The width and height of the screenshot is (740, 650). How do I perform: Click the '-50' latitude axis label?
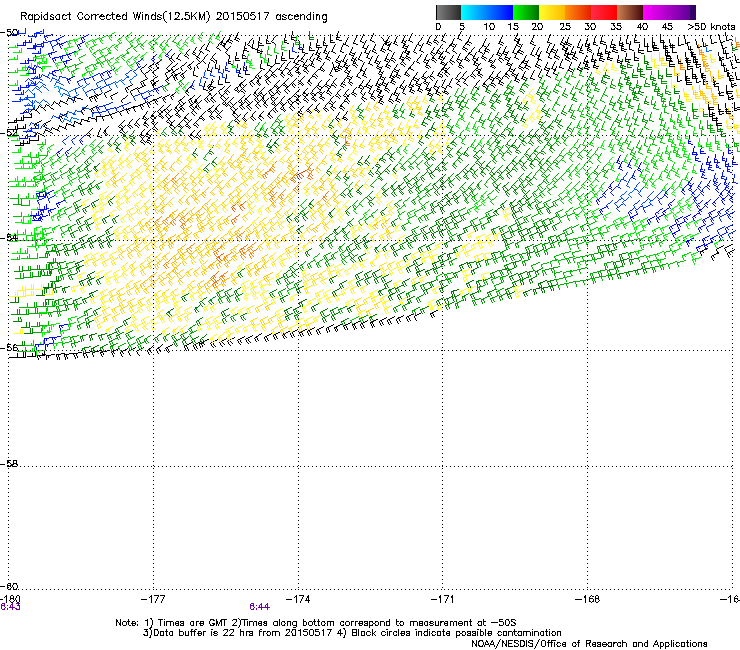(x=9, y=33)
